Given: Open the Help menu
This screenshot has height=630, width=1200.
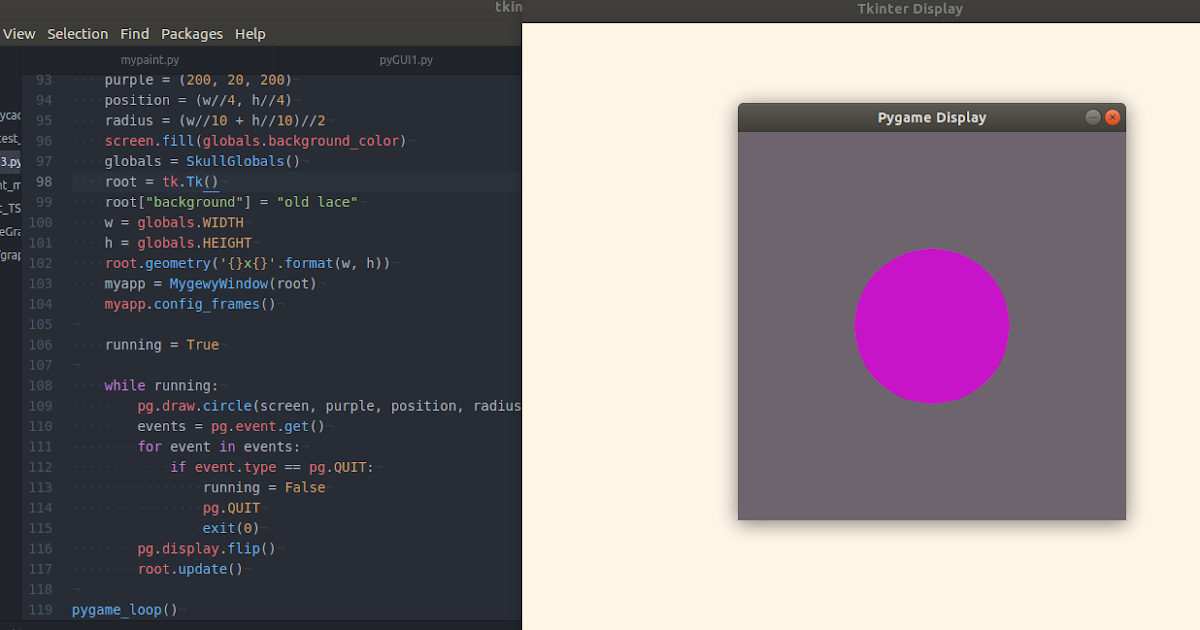Looking at the screenshot, I should tap(250, 33).
